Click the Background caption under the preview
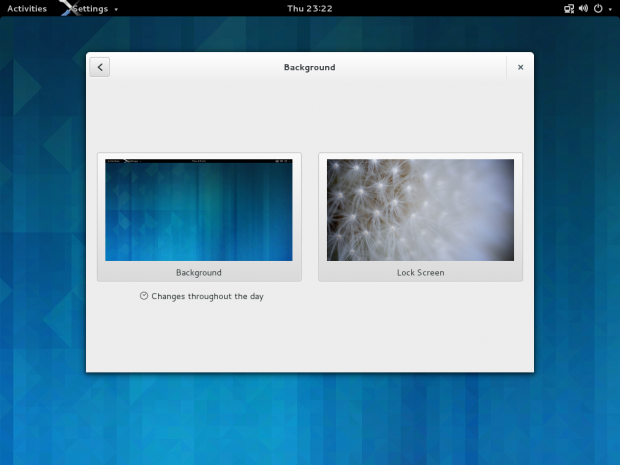This screenshot has width=620, height=465. point(199,272)
